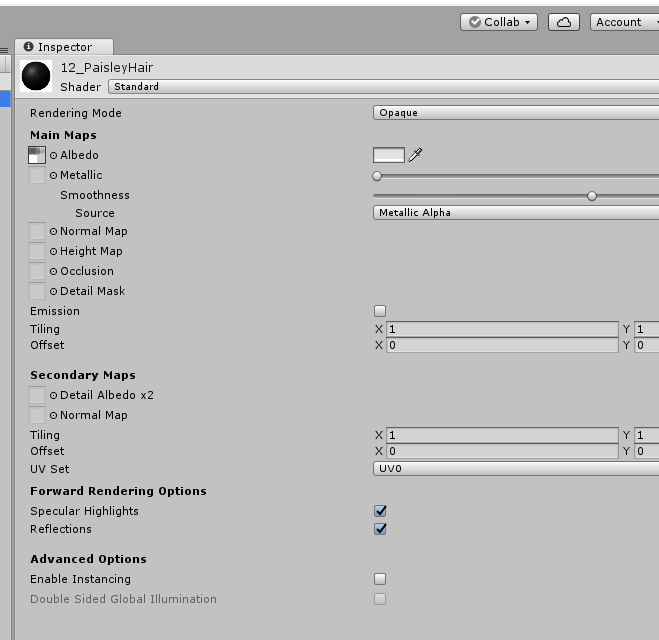Click the Secondary Maps Tiling X field
Image resolution: width=659 pixels, height=640 pixels.
click(x=502, y=435)
